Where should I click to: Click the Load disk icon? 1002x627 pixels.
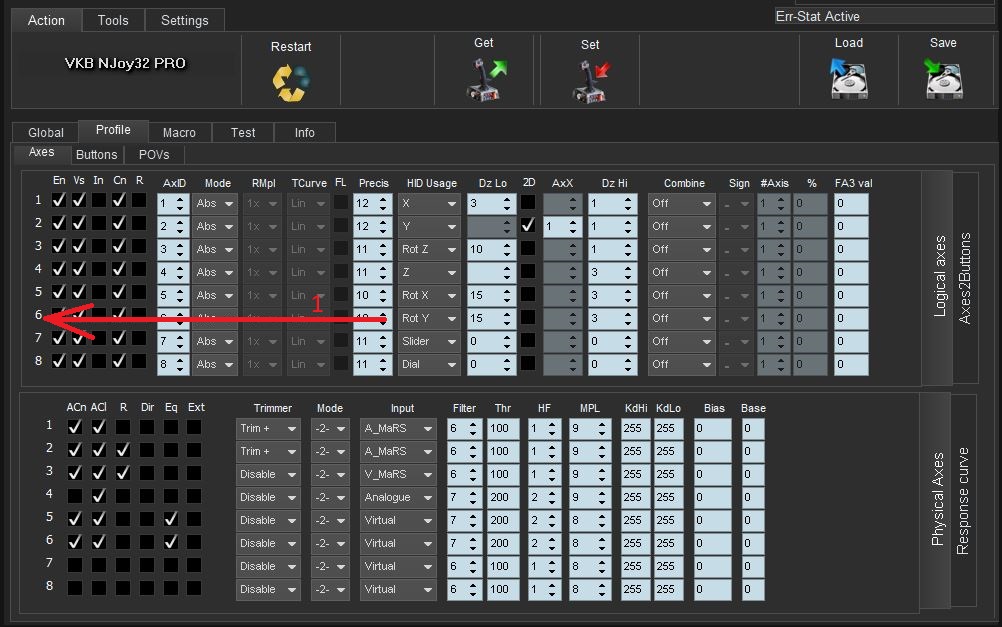848,78
